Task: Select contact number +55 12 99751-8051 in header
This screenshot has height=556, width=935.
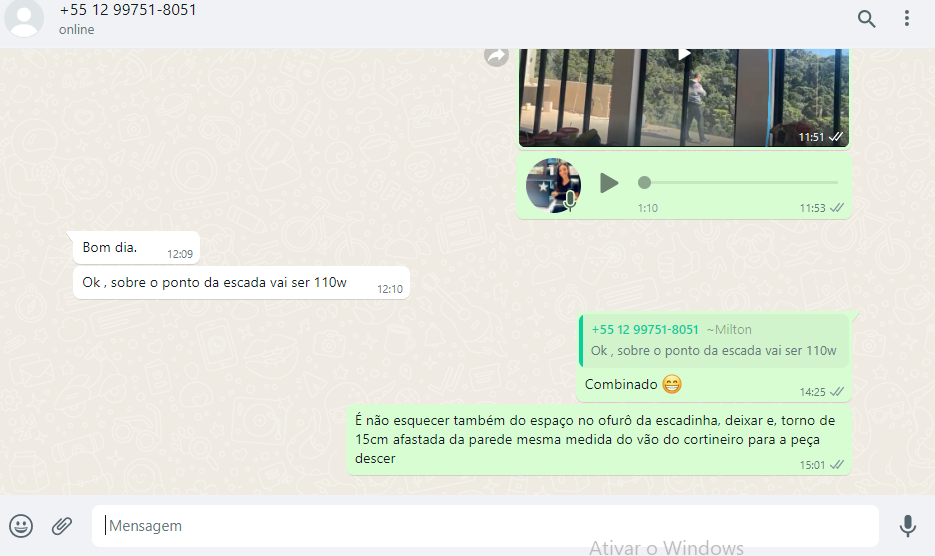Action: [x=128, y=10]
